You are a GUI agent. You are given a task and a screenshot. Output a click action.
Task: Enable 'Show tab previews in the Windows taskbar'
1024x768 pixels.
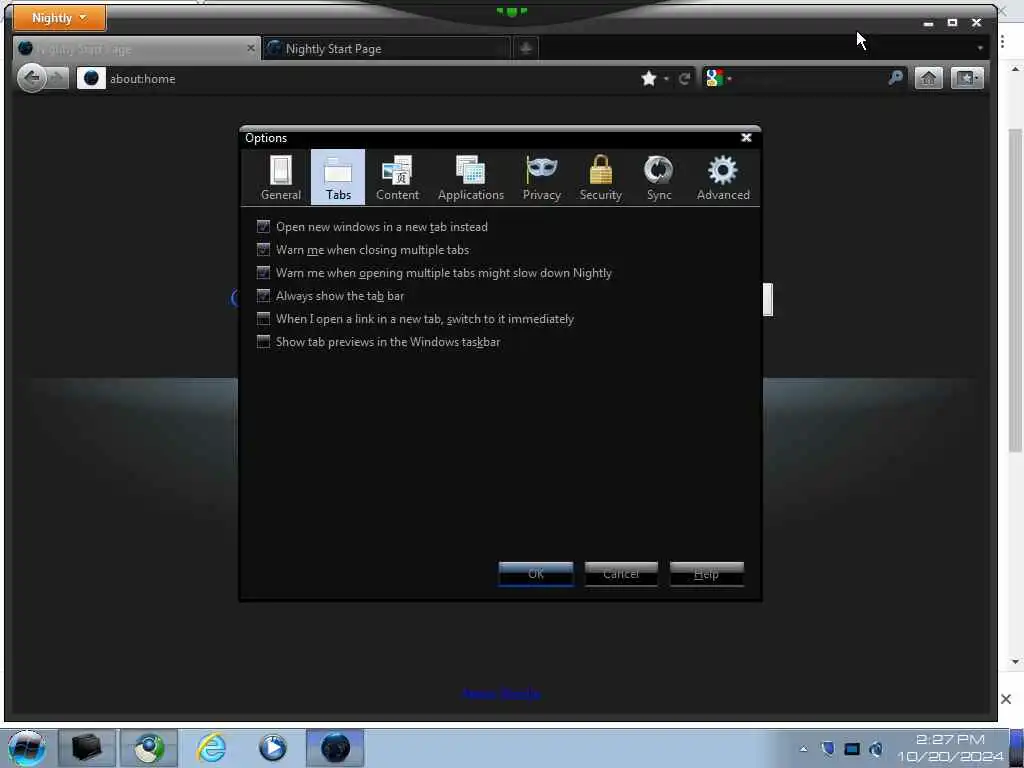point(378,342)
